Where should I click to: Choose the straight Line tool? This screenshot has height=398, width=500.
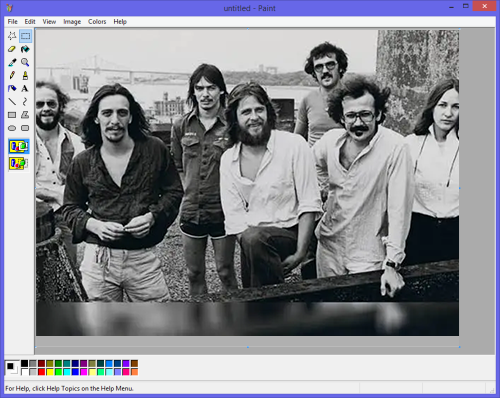(12, 102)
